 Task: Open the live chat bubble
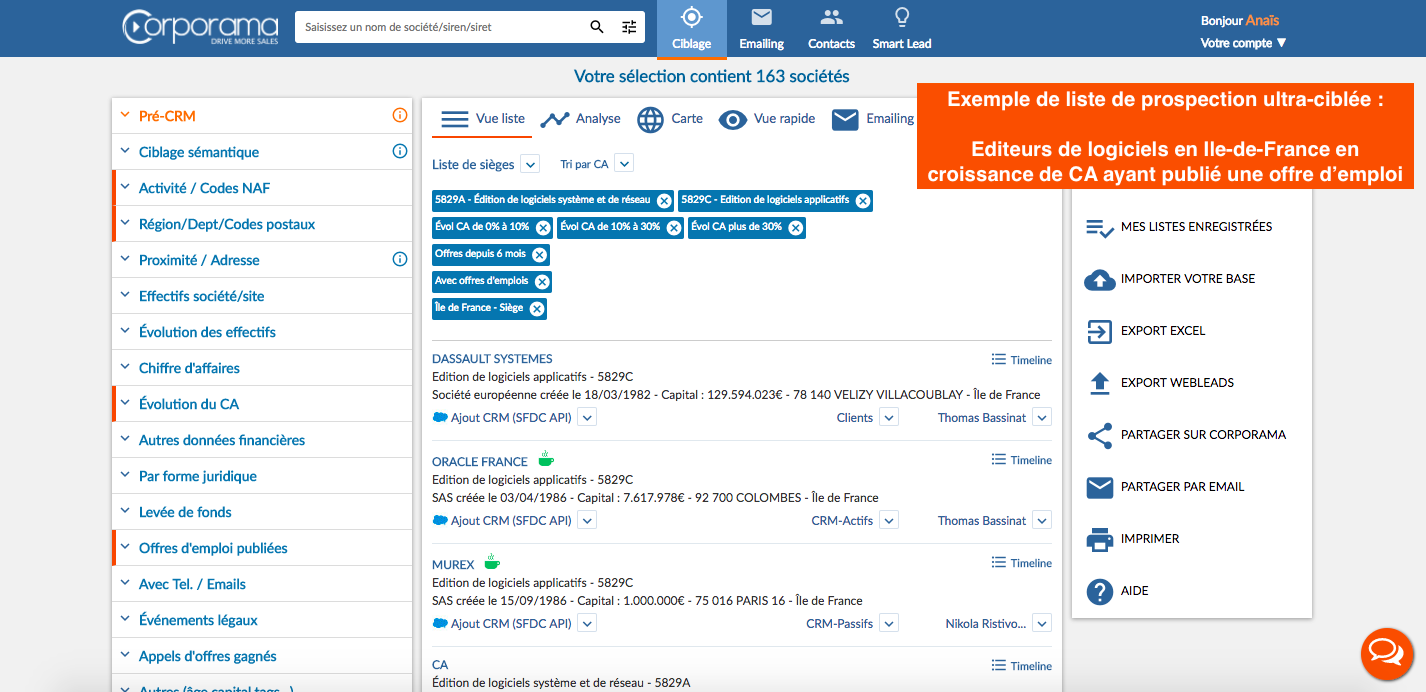coord(1387,654)
